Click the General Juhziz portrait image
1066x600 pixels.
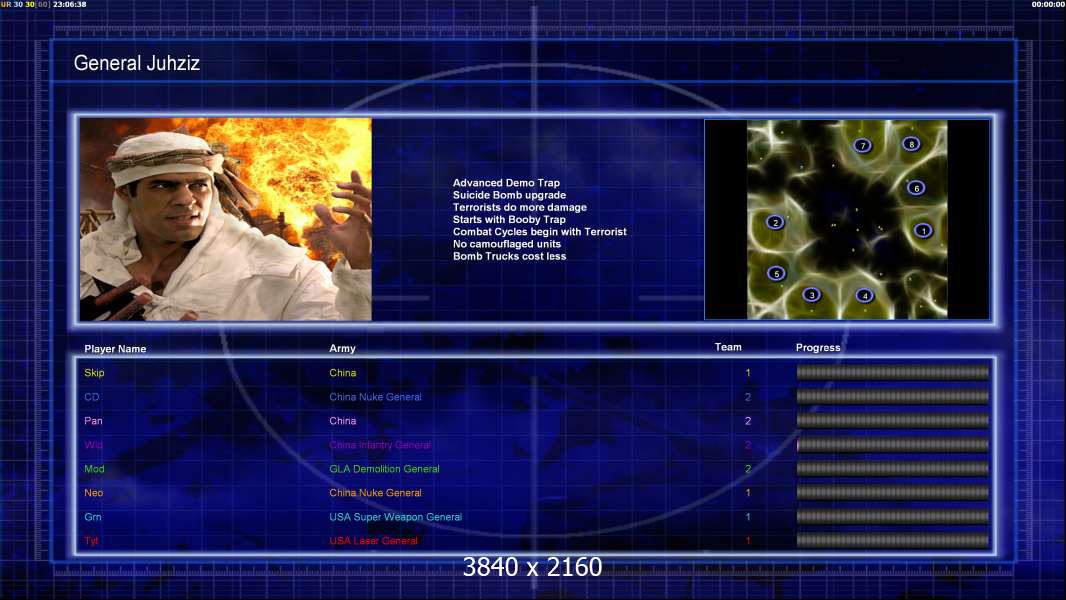(226, 219)
